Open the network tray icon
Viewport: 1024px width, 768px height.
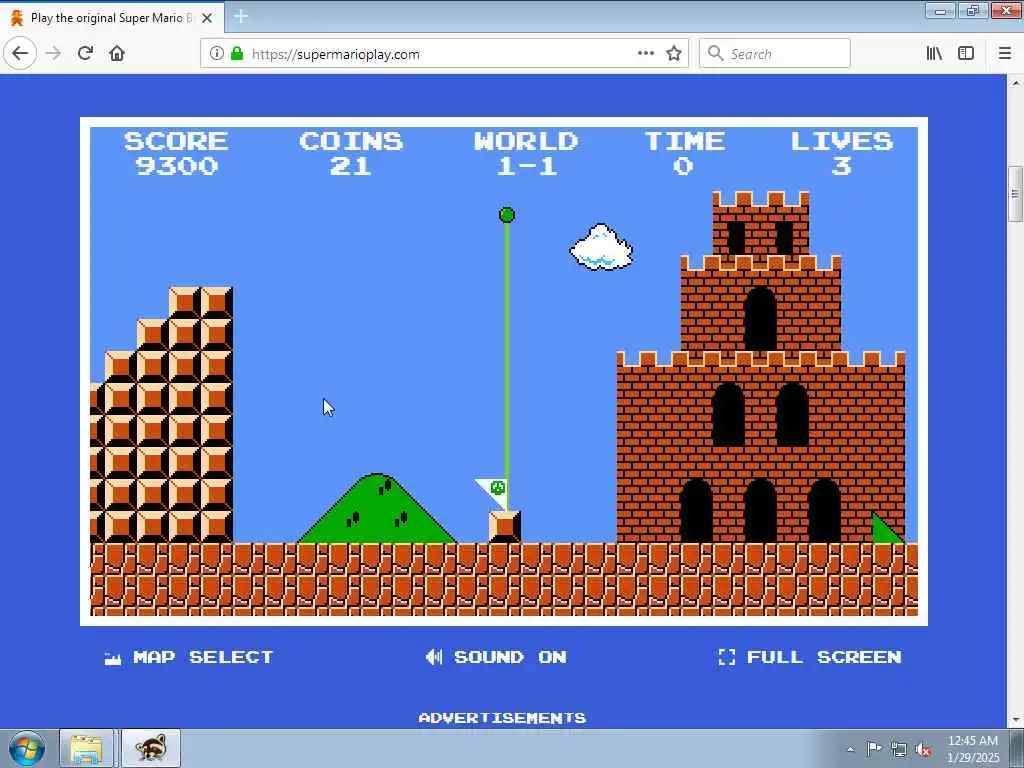pyautogui.click(x=899, y=749)
